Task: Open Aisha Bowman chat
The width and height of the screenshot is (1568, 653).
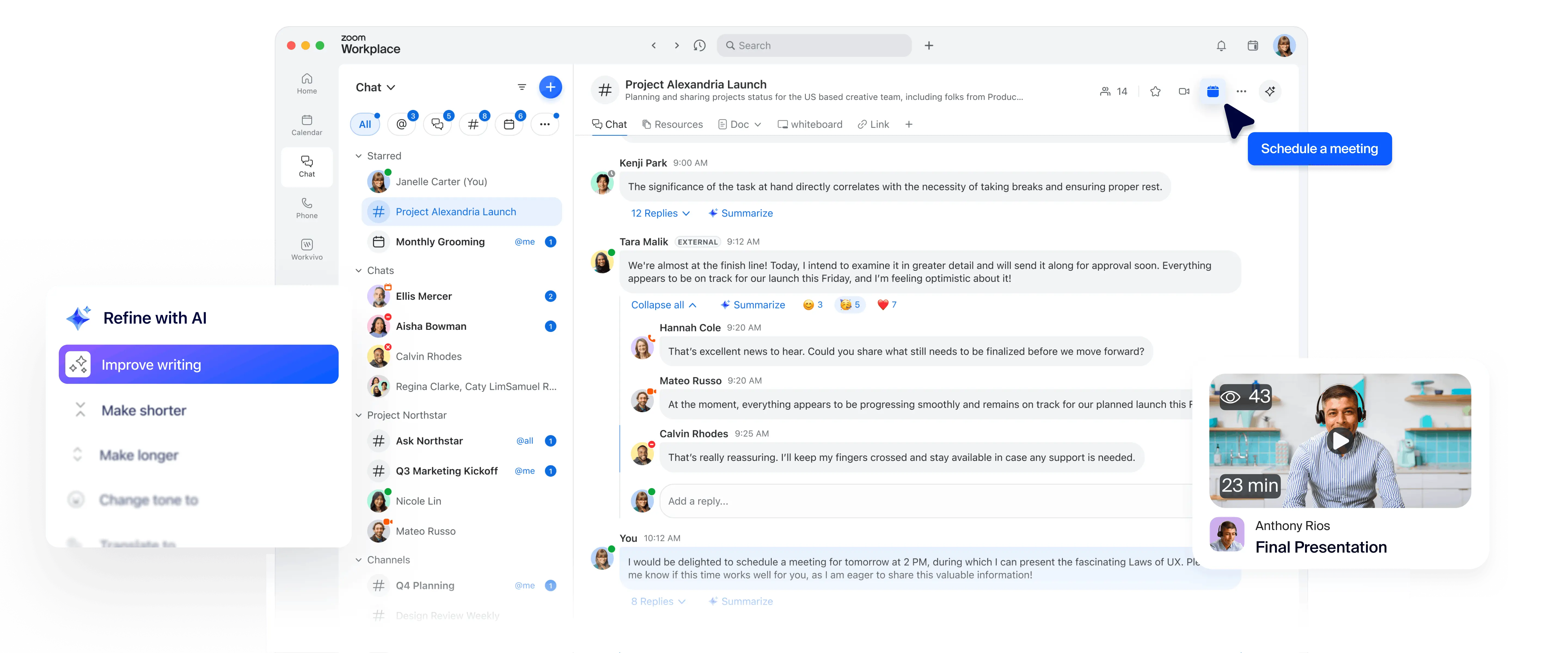Action: (x=461, y=326)
